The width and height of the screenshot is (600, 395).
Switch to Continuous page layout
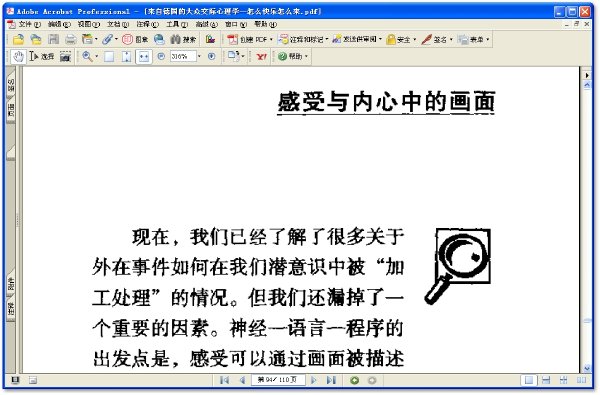(x=546, y=380)
